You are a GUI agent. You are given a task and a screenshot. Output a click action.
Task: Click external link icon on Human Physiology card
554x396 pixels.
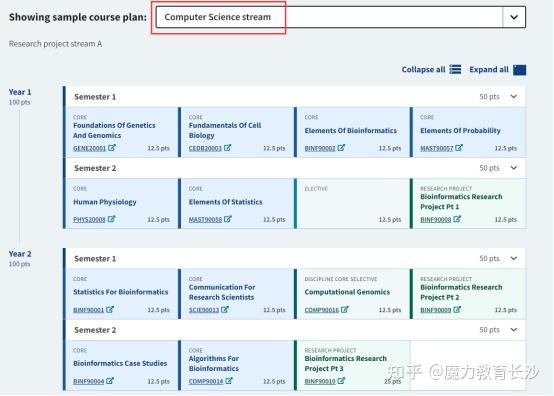tap(111, 219)
